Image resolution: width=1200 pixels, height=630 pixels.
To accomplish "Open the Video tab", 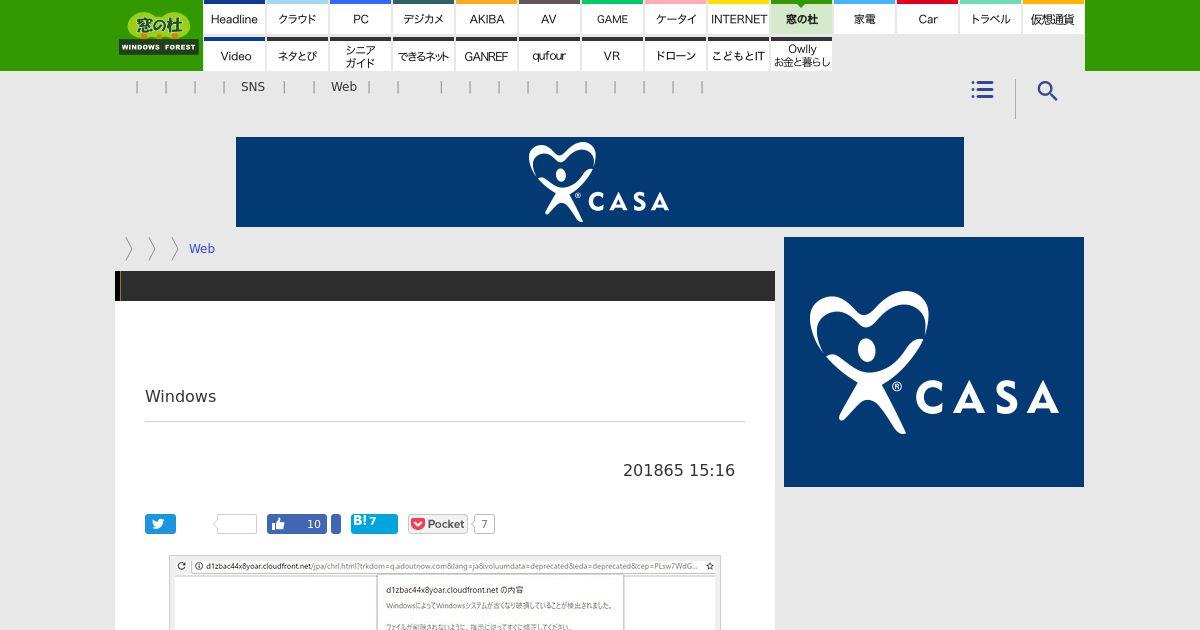I will pos(234,55).
